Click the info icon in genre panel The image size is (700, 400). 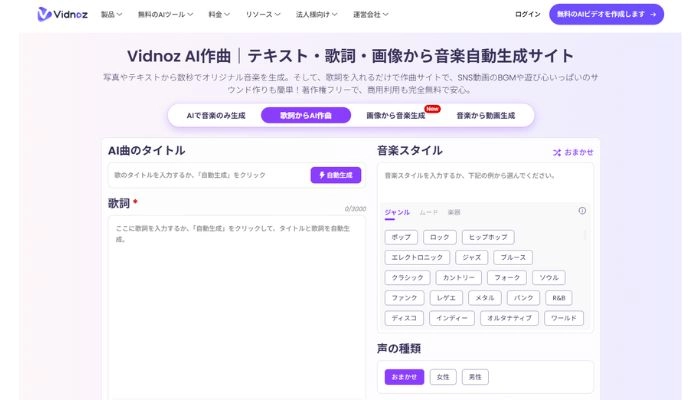pyautogui.click(x=582, y=211)
